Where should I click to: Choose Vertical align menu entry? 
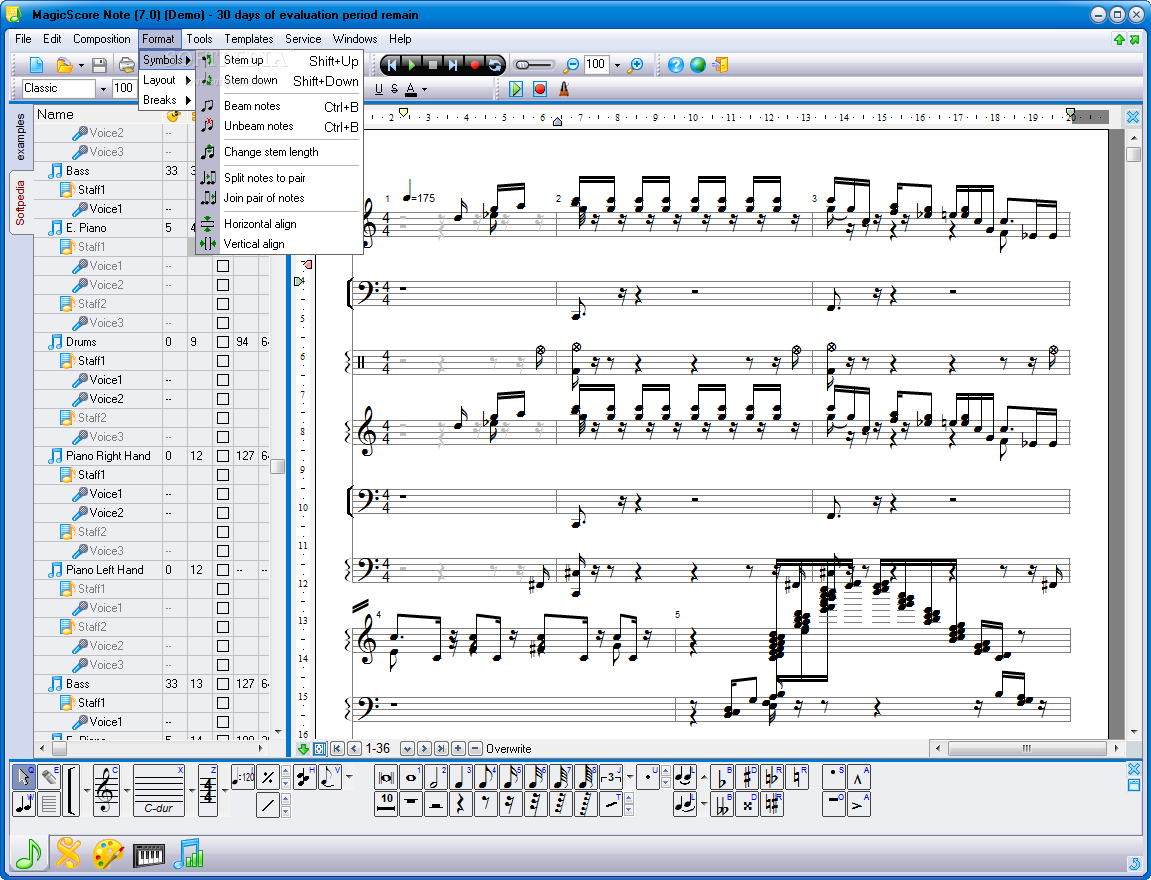coord(280,244)
